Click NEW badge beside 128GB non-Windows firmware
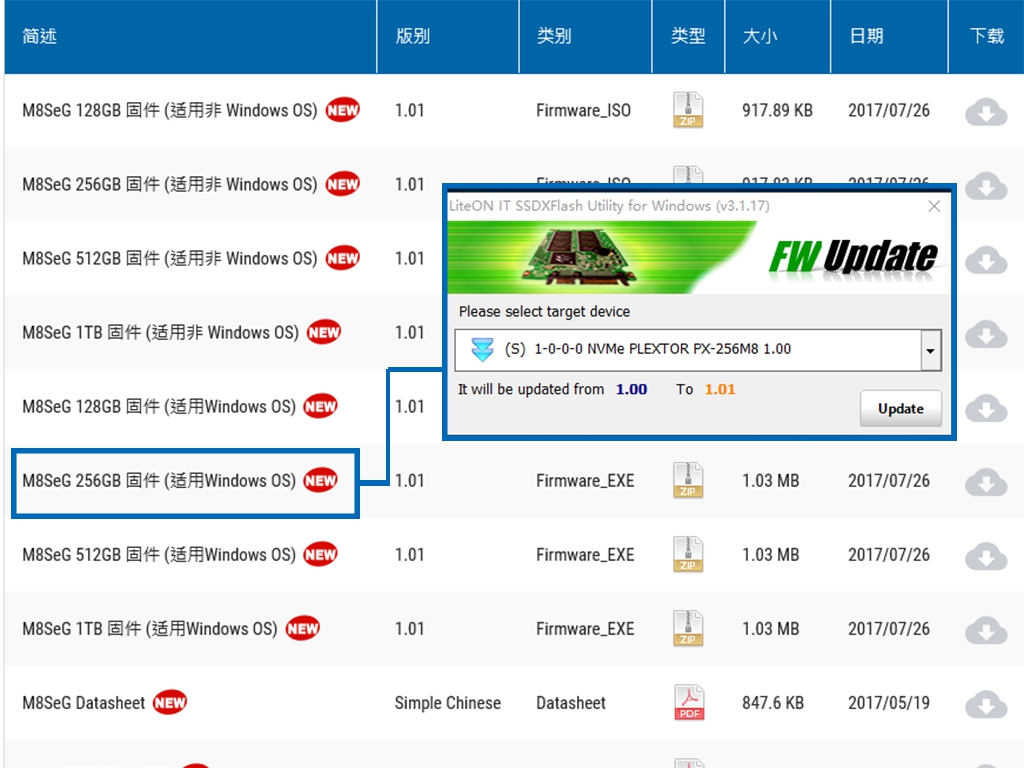1024x768 pixels. 342,110
